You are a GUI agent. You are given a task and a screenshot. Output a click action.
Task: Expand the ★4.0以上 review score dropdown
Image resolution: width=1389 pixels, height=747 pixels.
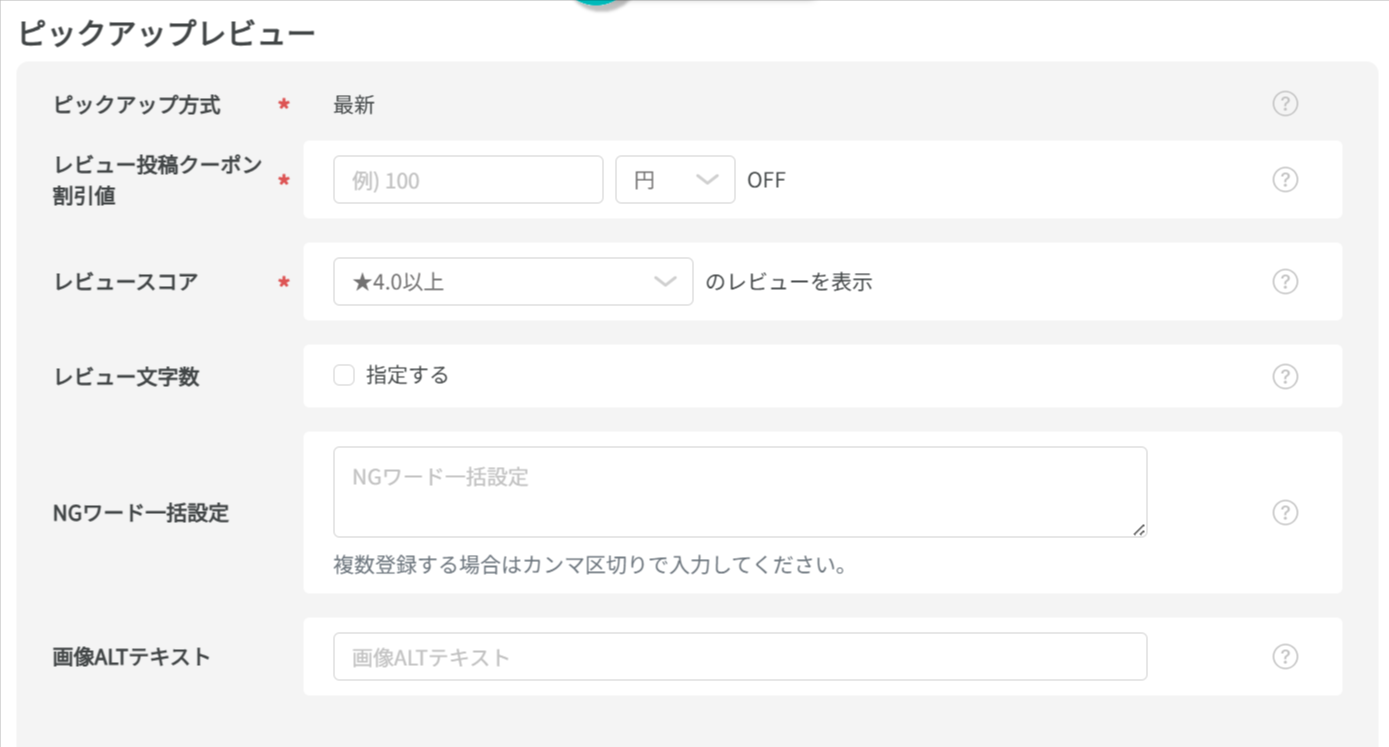click(512, 282)
